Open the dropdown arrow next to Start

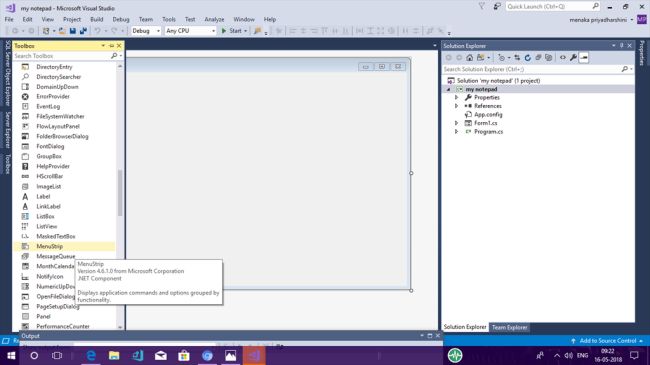(x=245, y=31)
